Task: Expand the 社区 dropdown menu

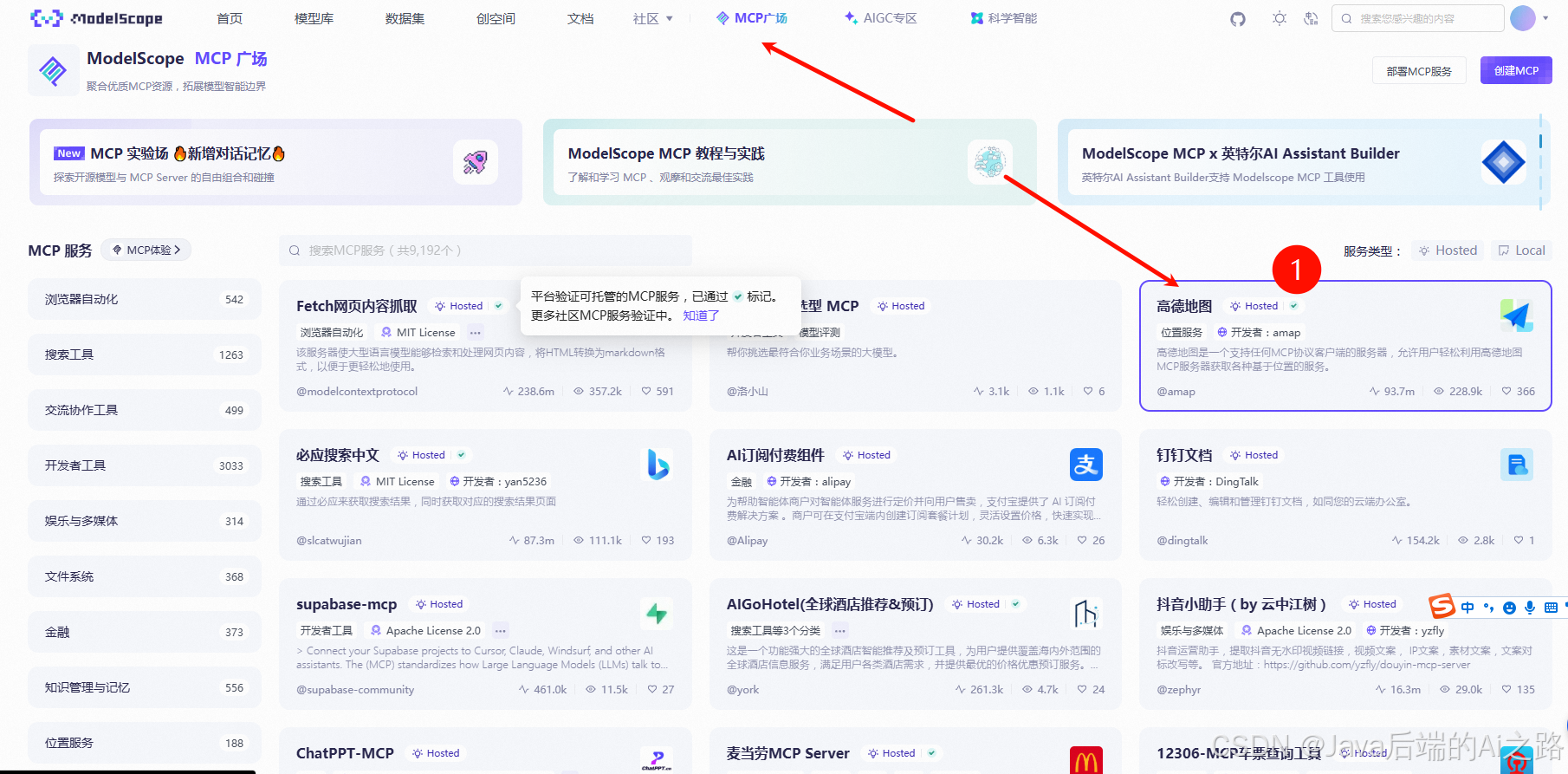Action: click(652, 18)
